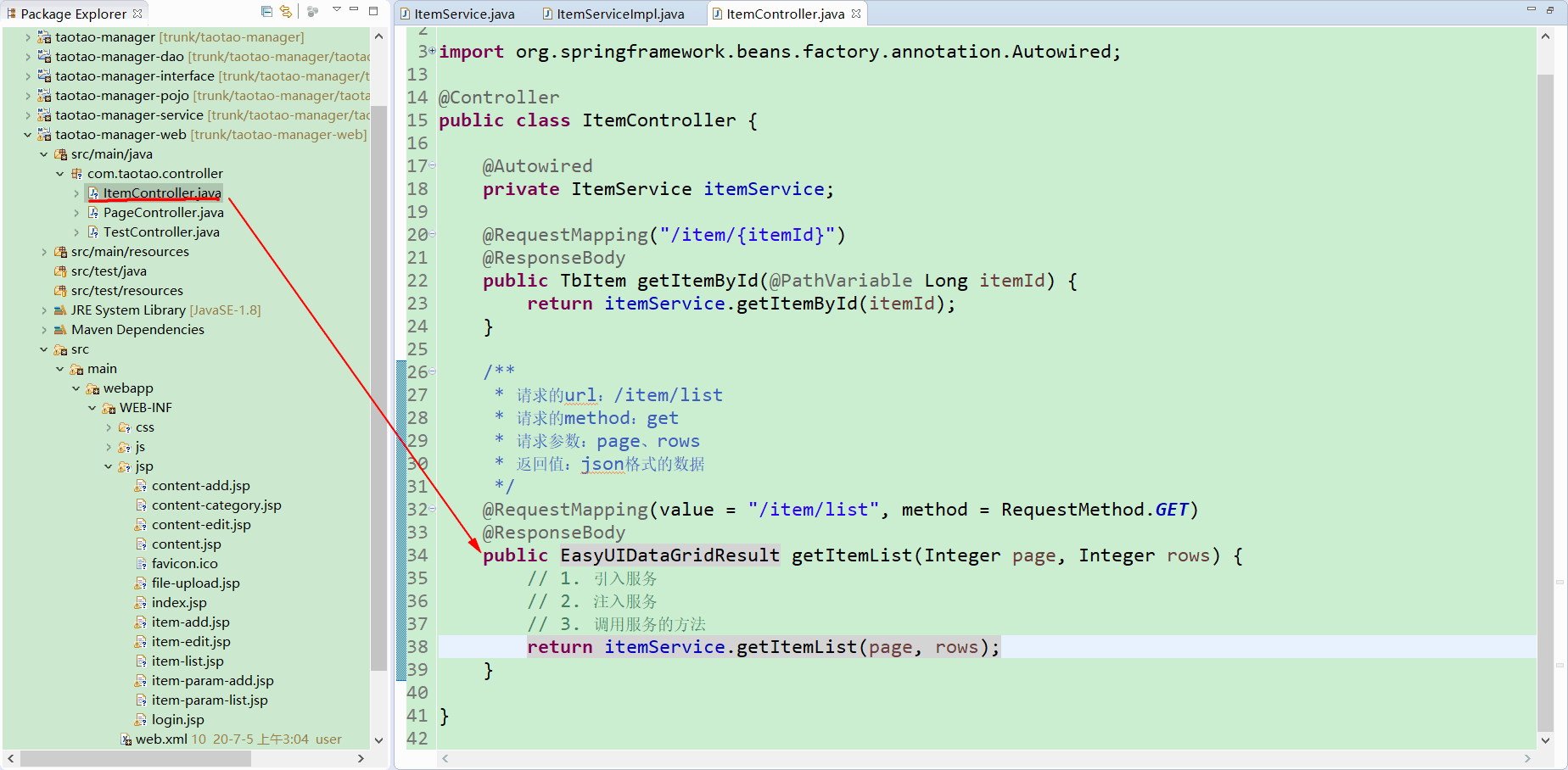1568x770 pixels.
Task: Click the webapp folder icon
Action: pos(92,388)
